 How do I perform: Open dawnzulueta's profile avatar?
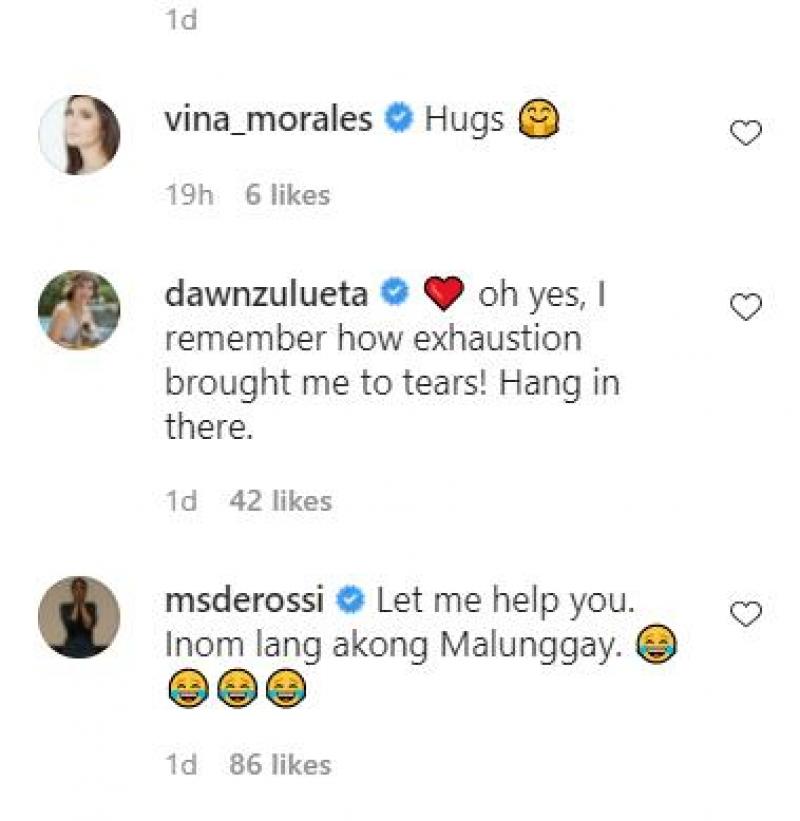pos(79,310)
